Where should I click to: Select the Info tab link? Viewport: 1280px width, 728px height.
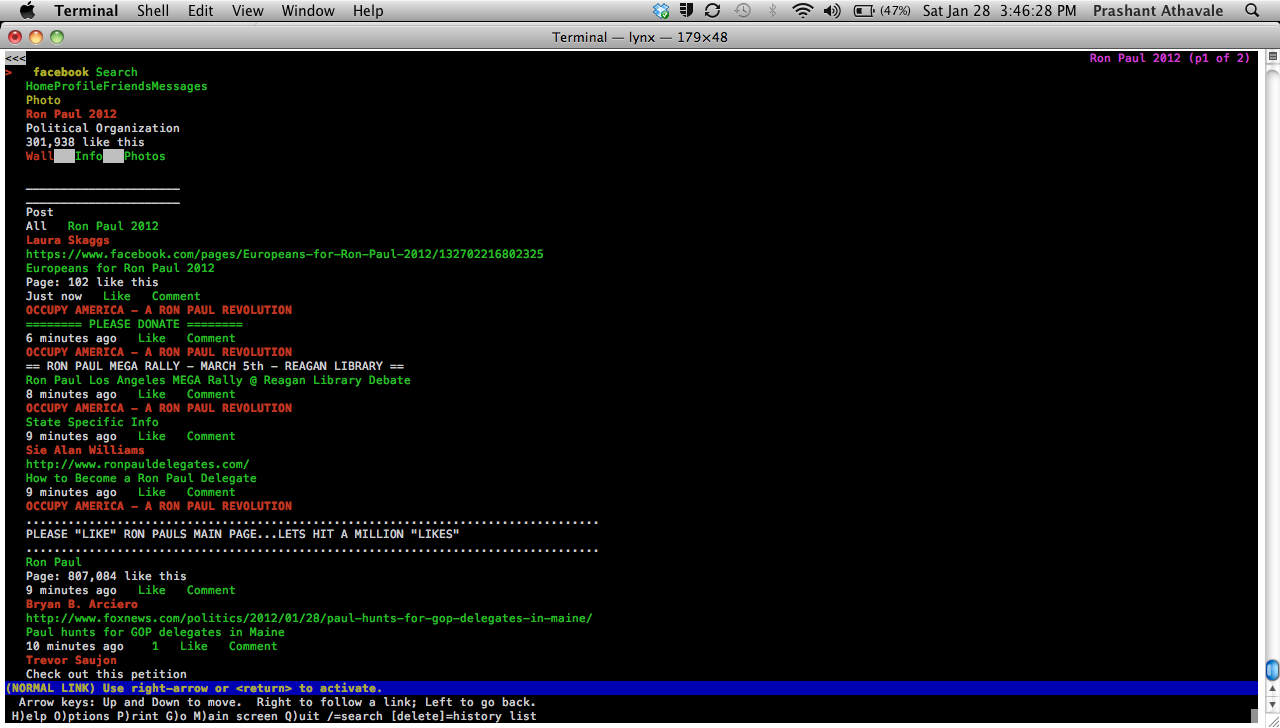tap(89, 156)
